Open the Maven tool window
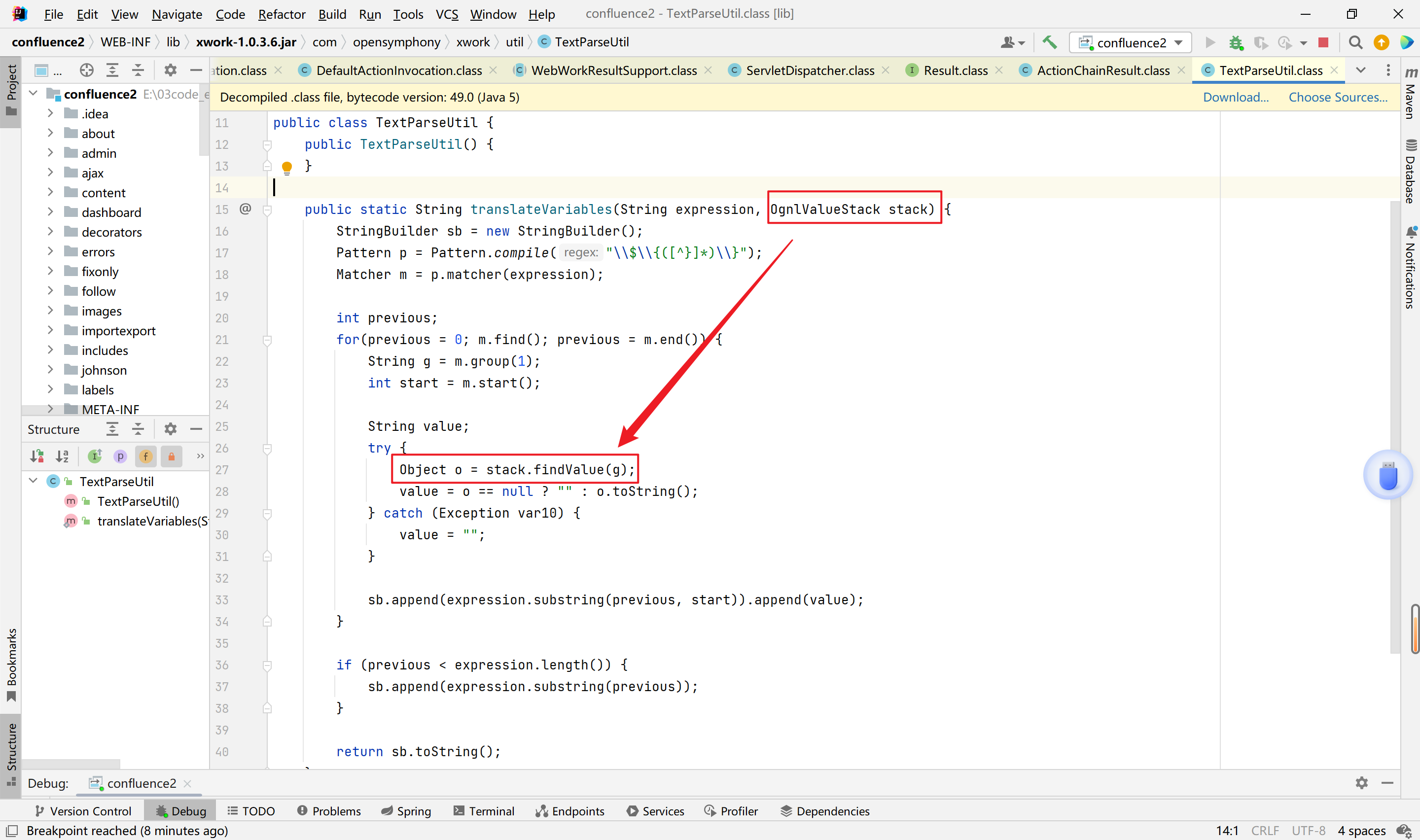1420x840 pixels. (1410, 93)
